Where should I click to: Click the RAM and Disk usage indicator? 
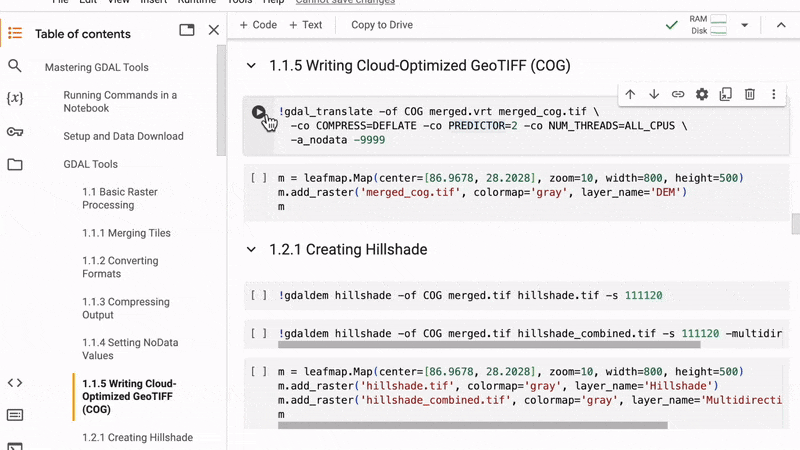[x=708, y=25]
